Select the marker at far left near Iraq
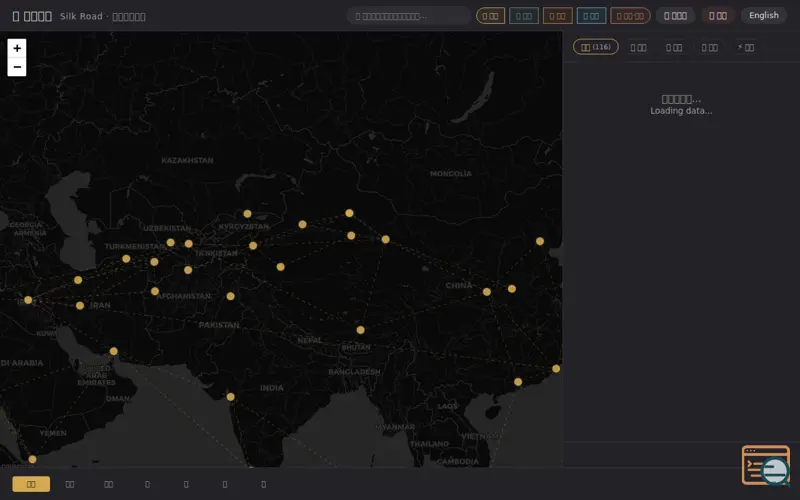The image size is (800, 500). (28, 300)
